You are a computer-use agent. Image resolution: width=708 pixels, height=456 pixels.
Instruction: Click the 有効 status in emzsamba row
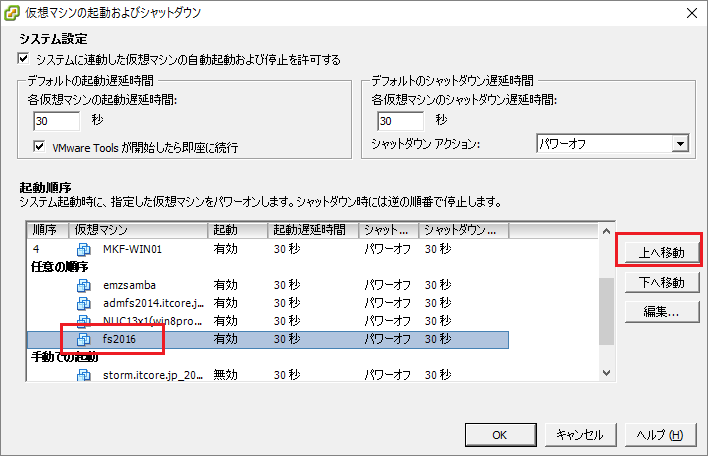click(x=225, y=285)
